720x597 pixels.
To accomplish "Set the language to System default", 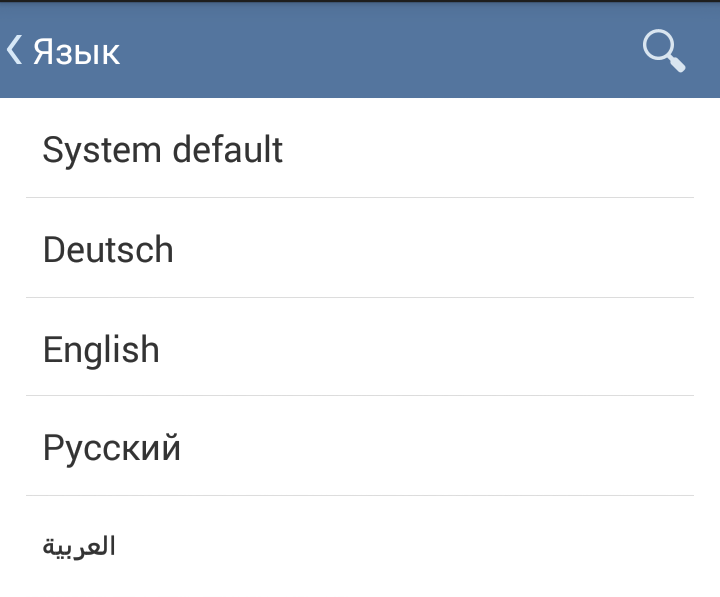I will tap(162, 150).
